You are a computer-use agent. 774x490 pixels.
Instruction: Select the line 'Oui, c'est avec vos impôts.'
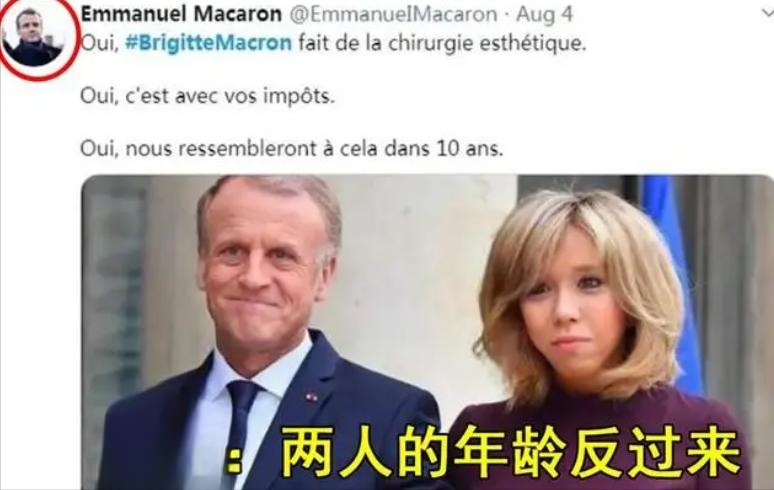point(207,96)
